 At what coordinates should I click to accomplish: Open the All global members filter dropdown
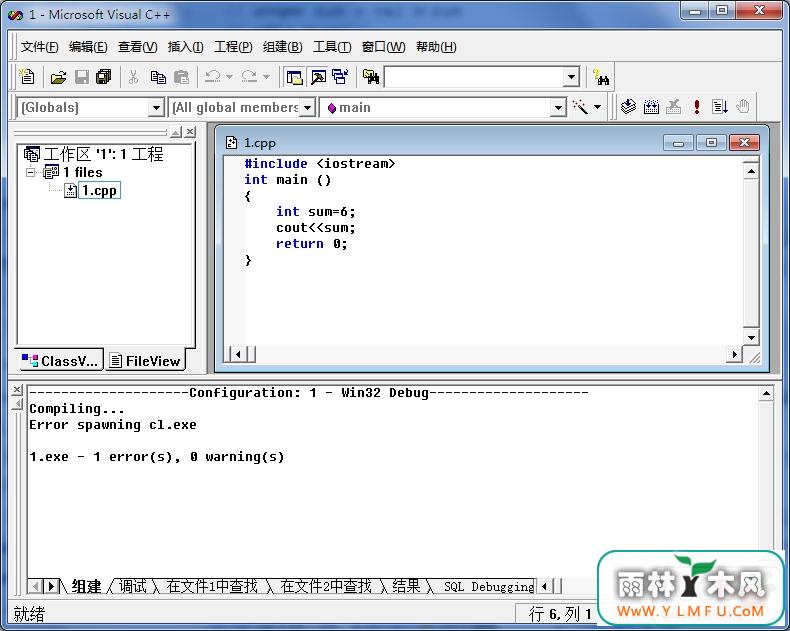307,107
